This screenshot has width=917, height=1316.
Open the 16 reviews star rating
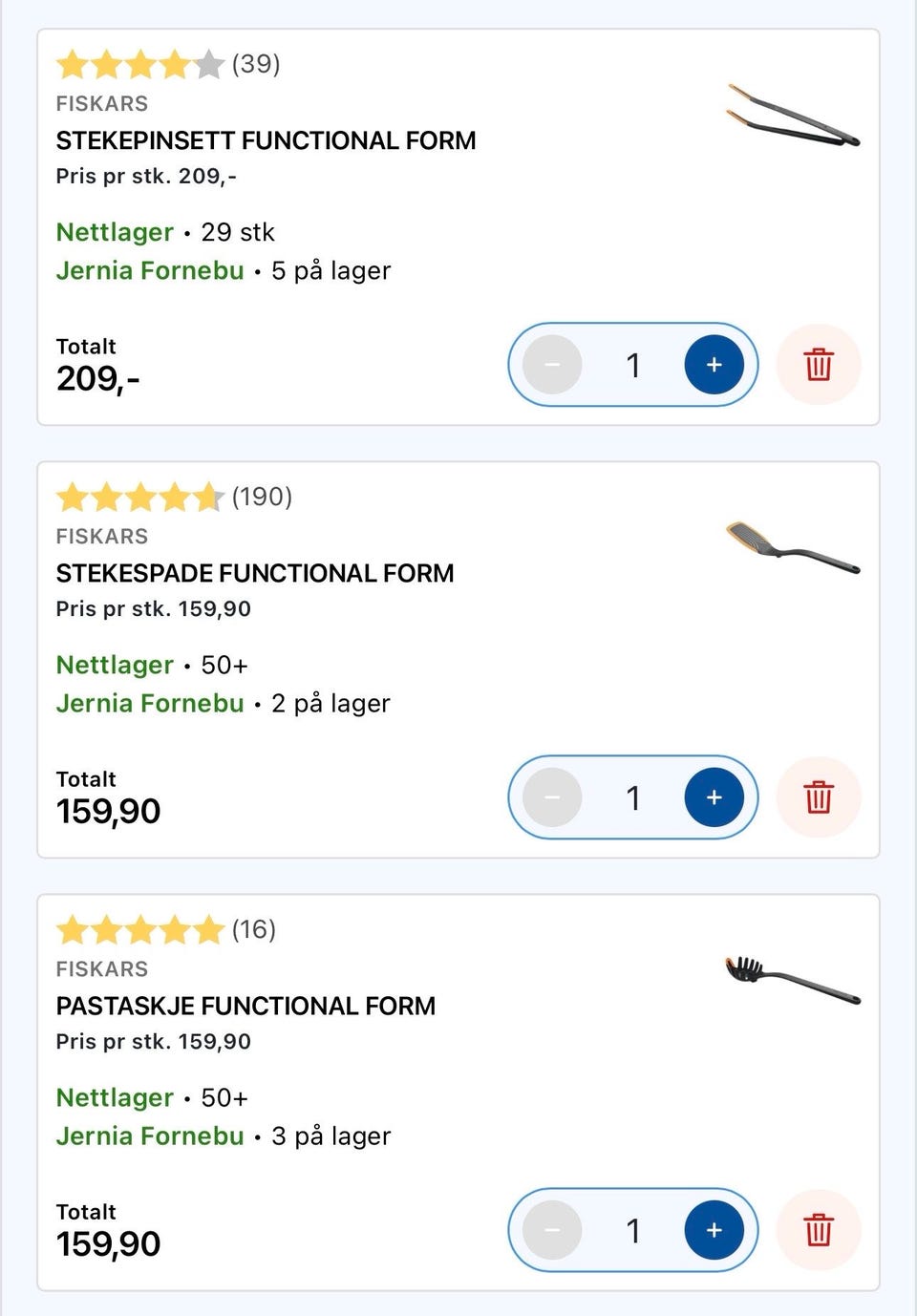[140, 930]
